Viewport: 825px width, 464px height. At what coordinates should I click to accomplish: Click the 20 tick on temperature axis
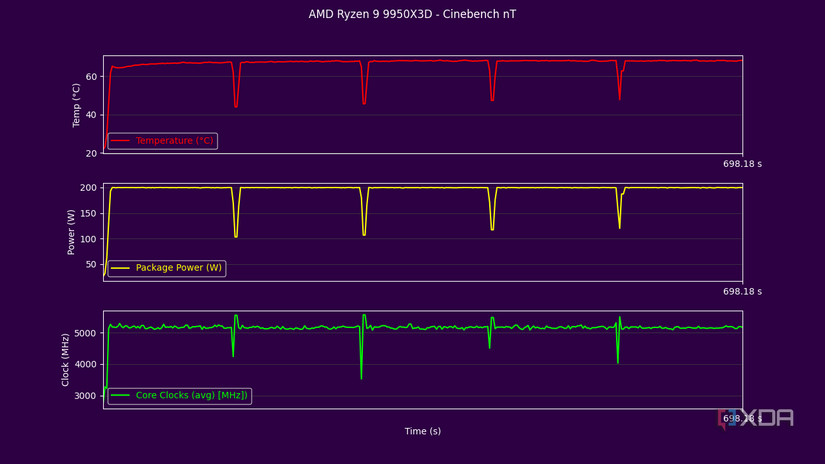(x=92, y=154)
